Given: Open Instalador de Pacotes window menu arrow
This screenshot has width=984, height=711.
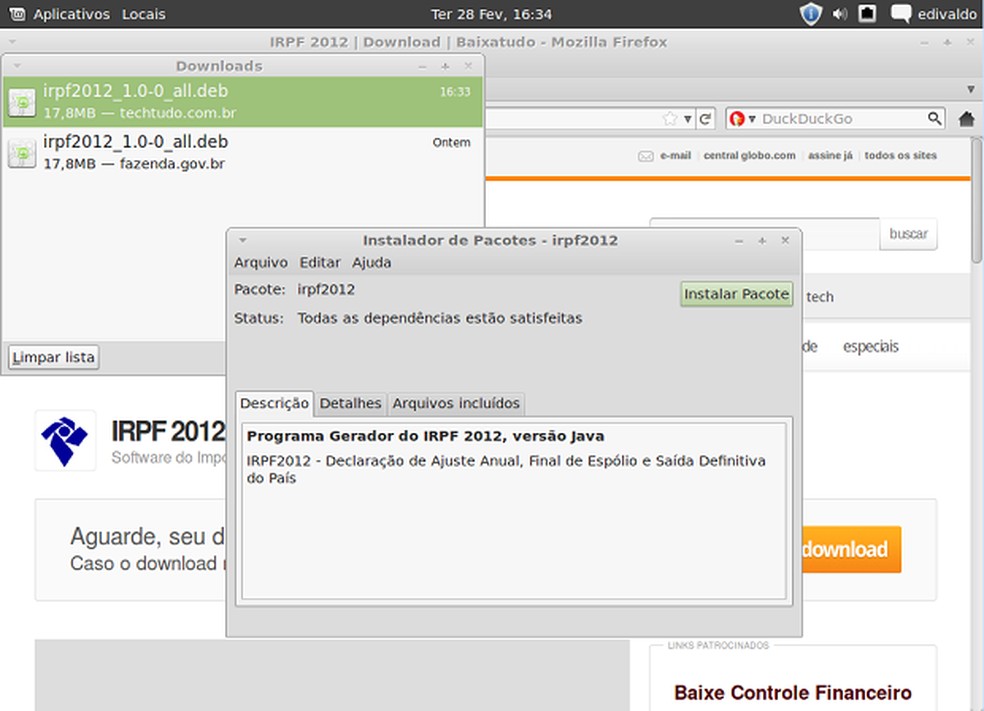Looking at the screenshot, I should (243, 240).
